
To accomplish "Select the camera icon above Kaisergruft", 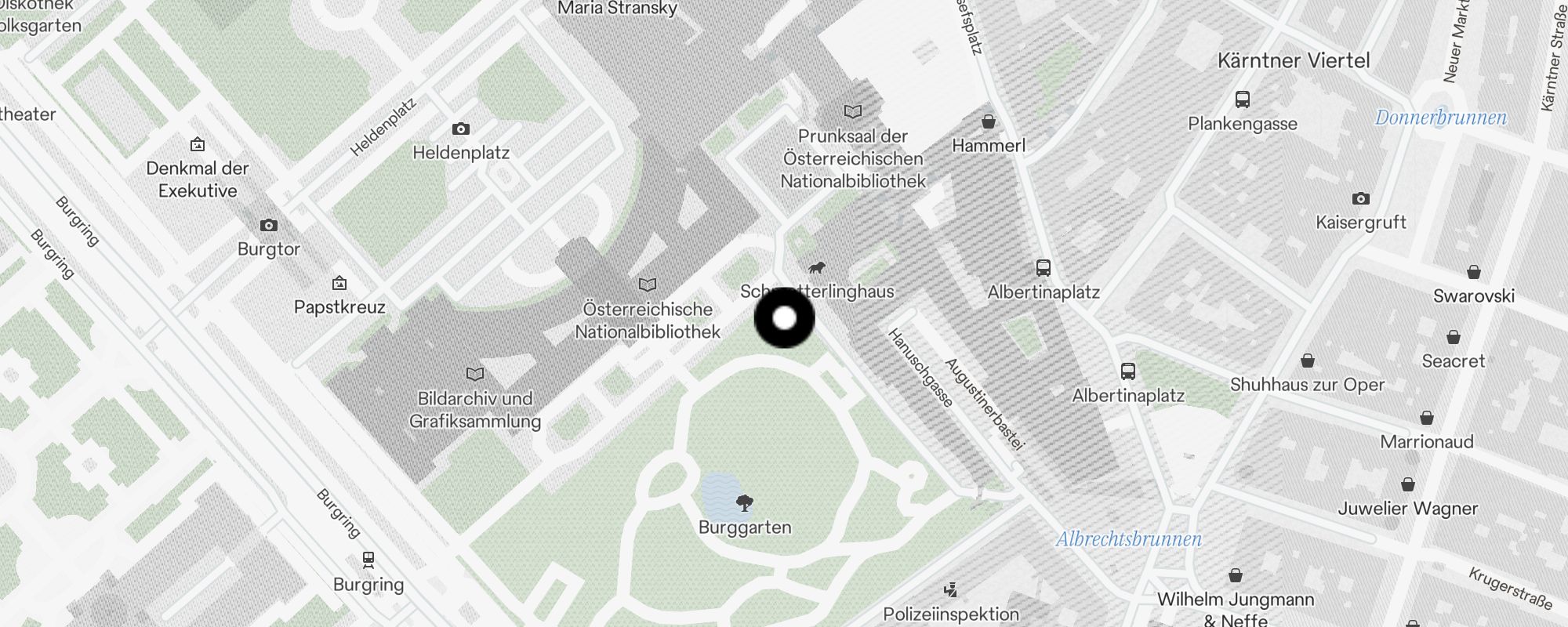I will (1361, 198).
